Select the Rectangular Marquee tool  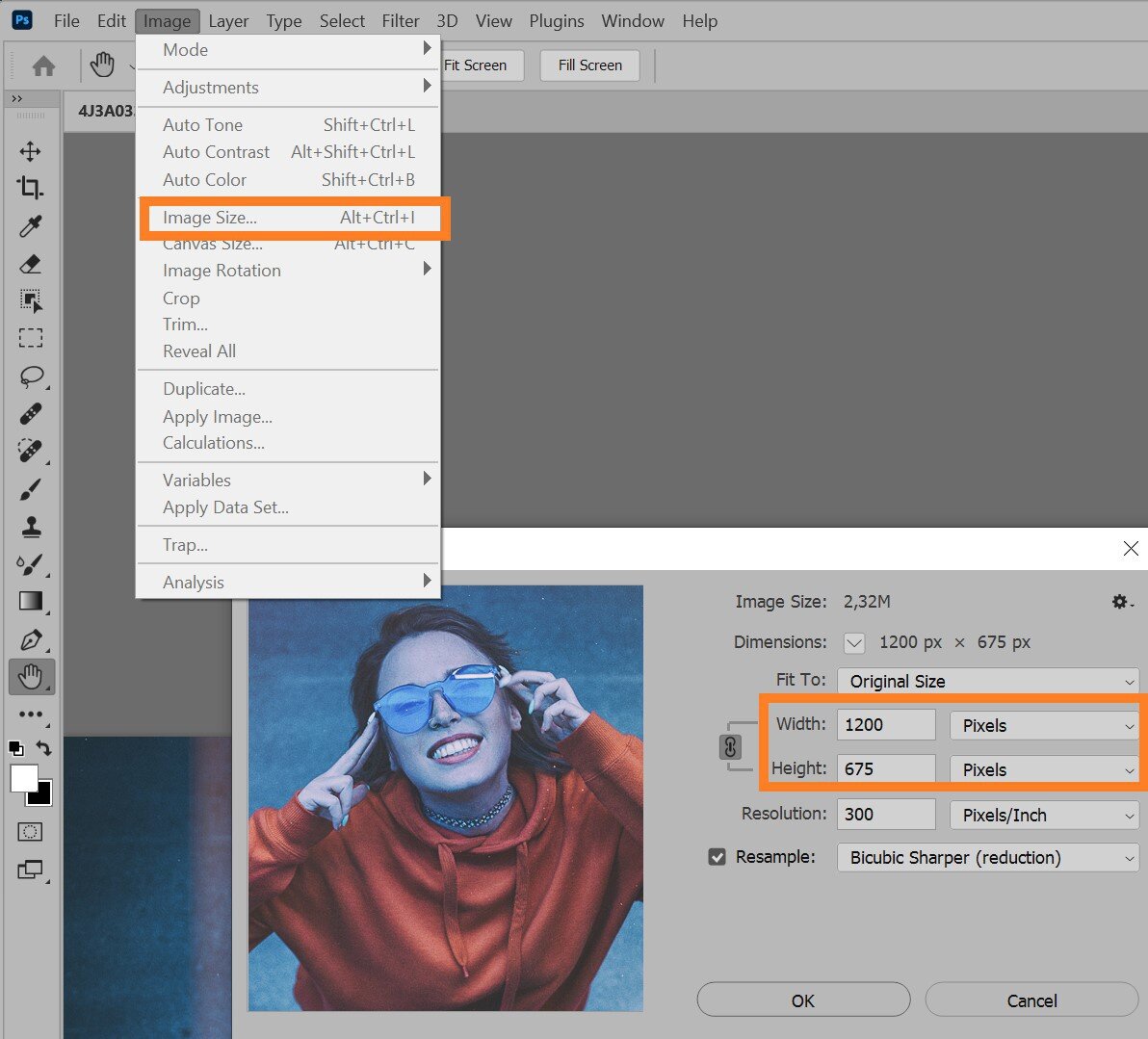(30, 338)
